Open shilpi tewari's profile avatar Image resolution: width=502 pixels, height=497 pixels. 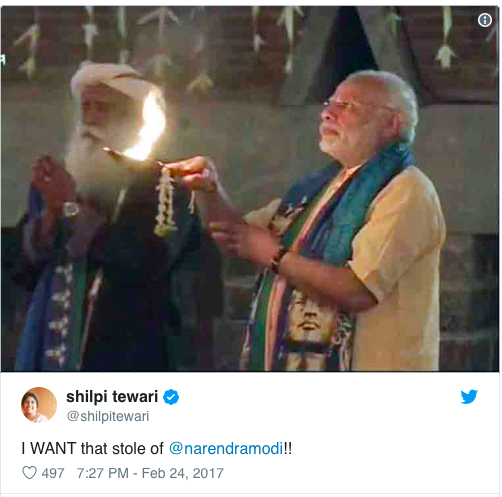pos(39,405)
